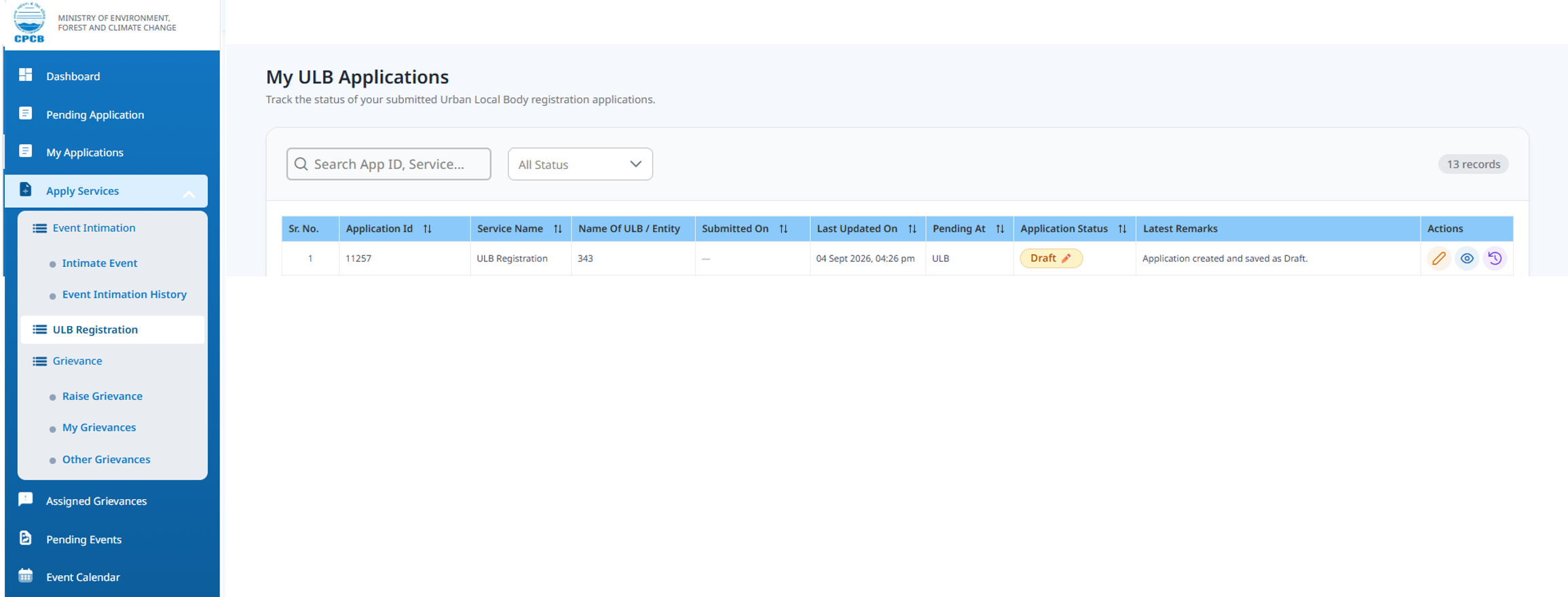The height and width of the screenshot is (597, 1568).
Task: Open Intimate Event link
Action: click(x=100, y=263)
